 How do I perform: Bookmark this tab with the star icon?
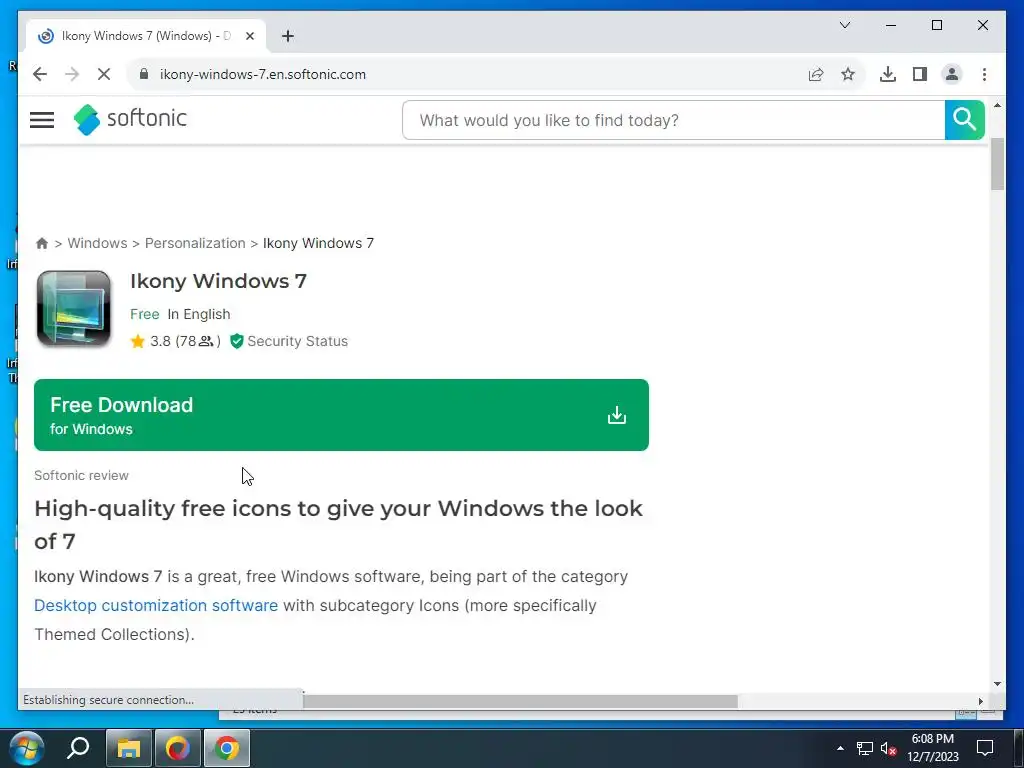[848, 74]
